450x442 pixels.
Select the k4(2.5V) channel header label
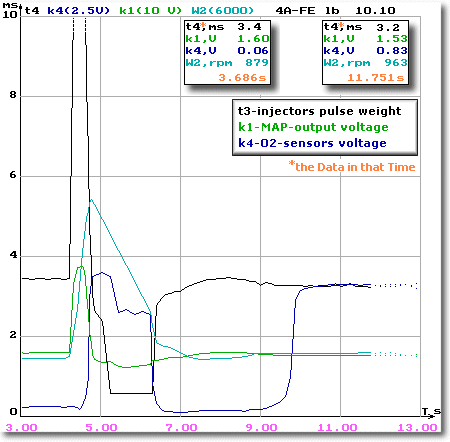[x=78, y=11]
